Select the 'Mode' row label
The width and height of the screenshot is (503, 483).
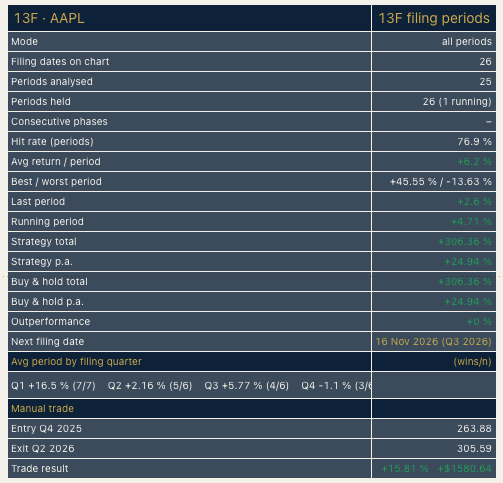(x=24, y=42)
